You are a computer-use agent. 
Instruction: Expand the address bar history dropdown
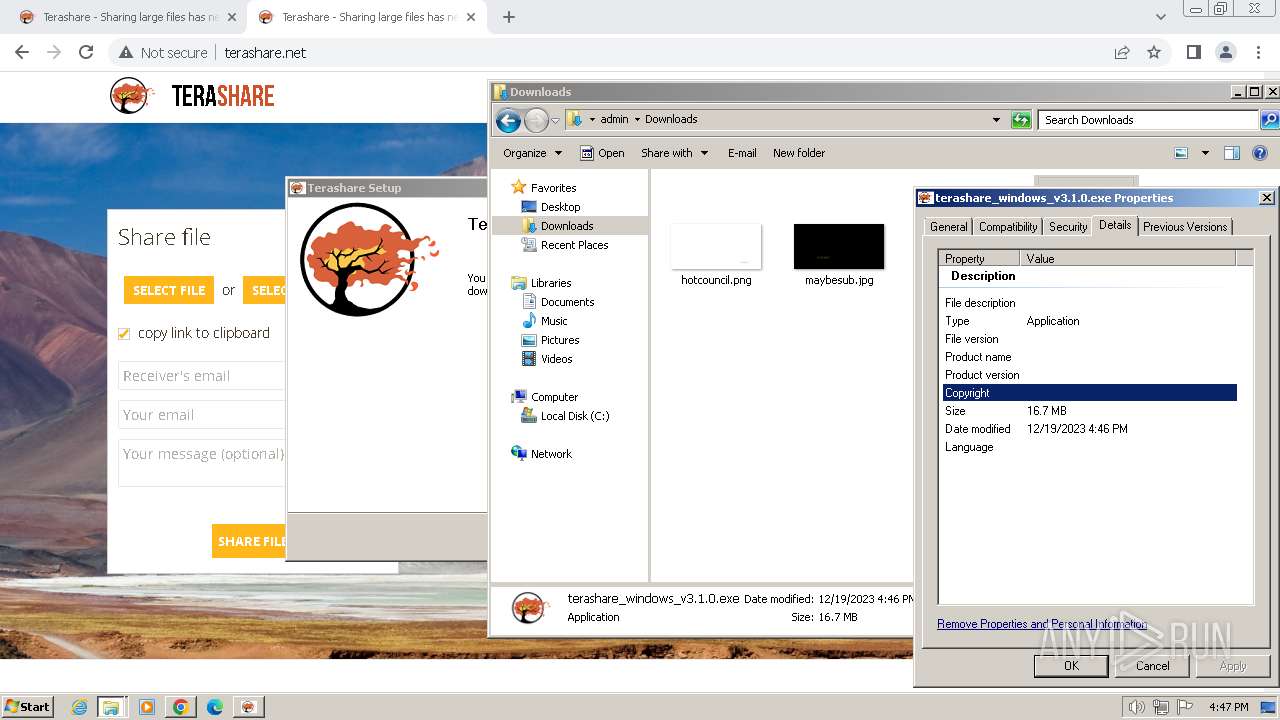click(996, 120)
